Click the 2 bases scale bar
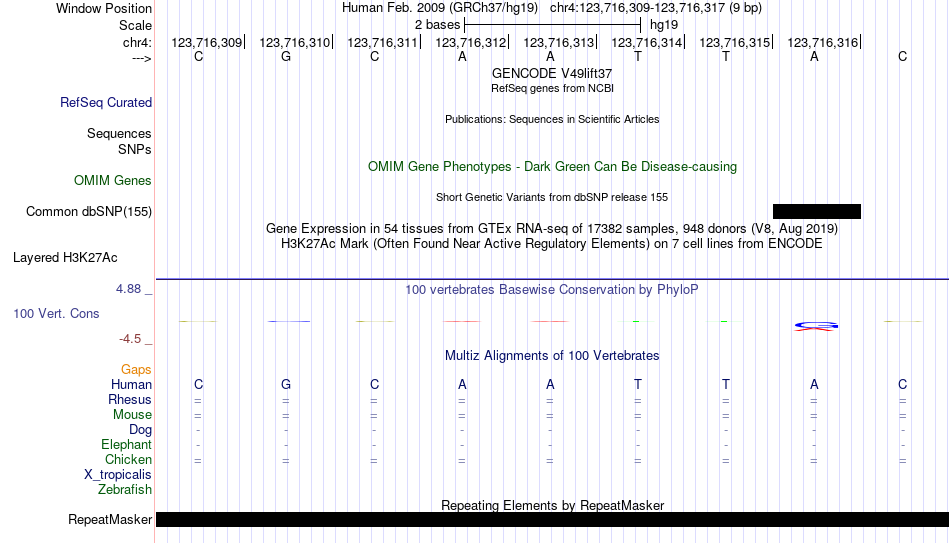Viewport: 950px width, 543px height. tap(552, 25)
